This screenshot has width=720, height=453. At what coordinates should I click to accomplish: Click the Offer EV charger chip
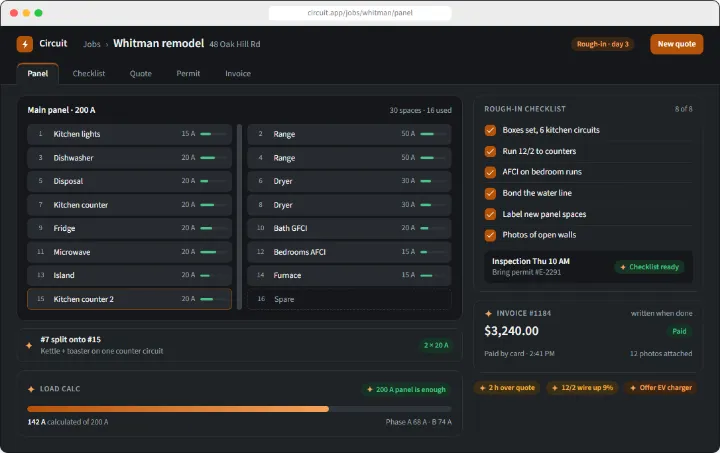pos(661,388)
